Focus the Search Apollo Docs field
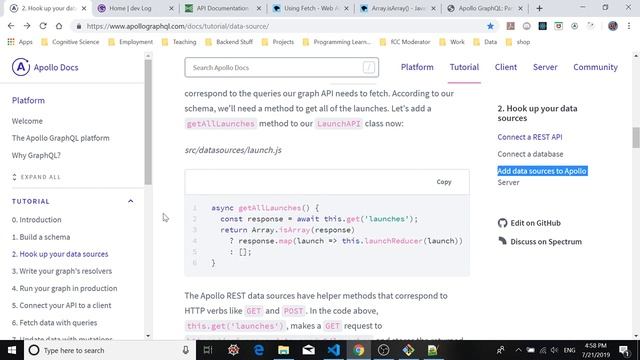640x360 pixels. [x=281, y=67]
